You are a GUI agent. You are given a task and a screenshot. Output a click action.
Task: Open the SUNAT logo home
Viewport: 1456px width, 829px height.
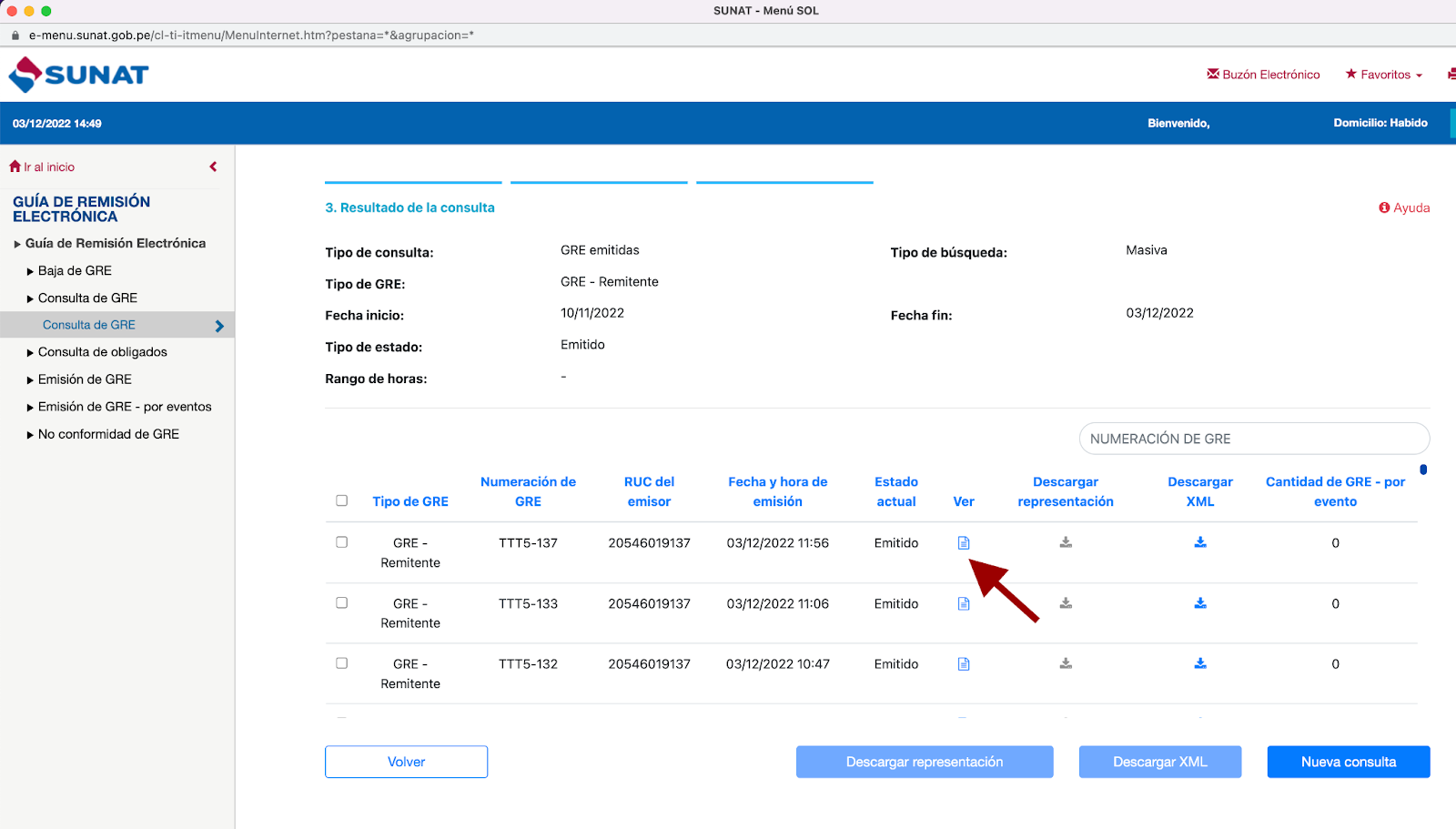78,75
